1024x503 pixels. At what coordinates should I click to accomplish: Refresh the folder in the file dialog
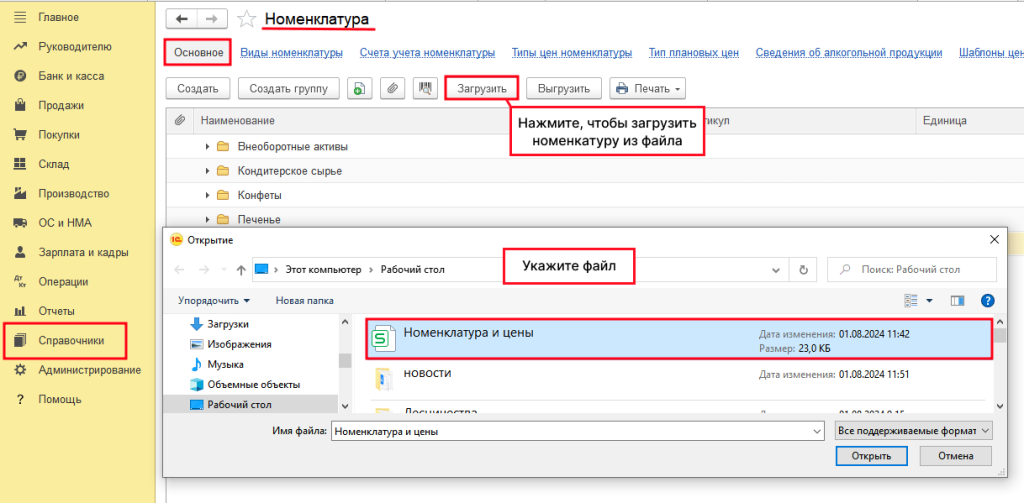coord(803,269)
